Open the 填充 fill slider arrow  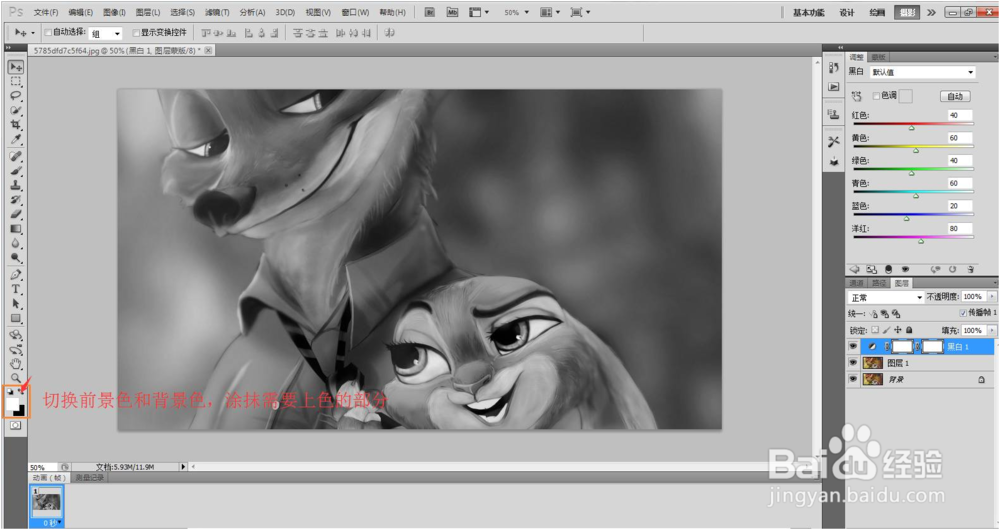tap(992, 330)
